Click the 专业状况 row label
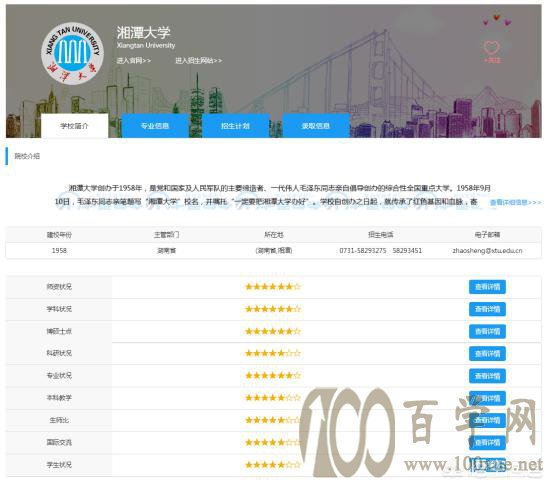Screen dimensions: 554x488 pyautogui.click(x=59, y=375)
